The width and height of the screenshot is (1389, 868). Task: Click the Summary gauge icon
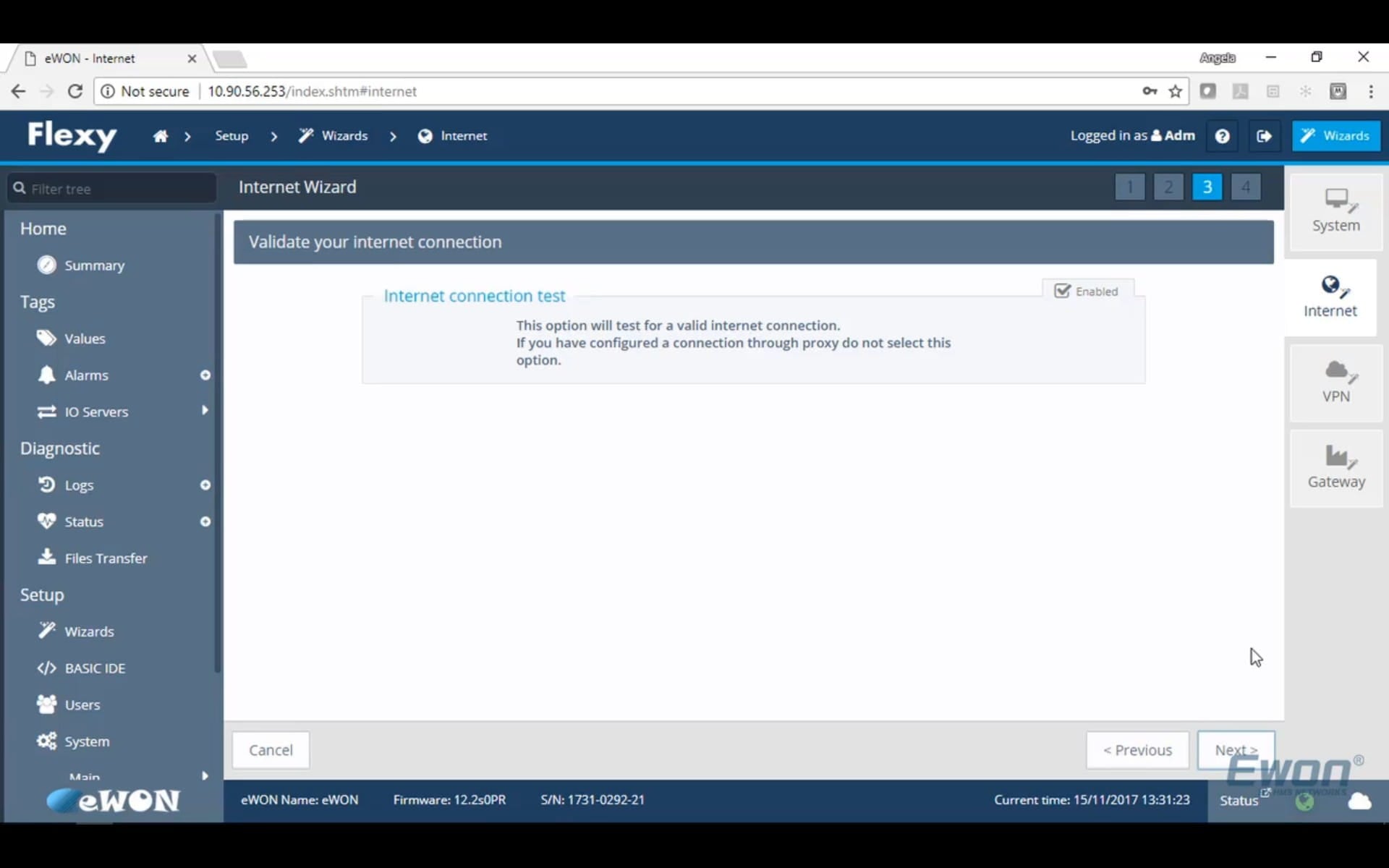(46, 265)
